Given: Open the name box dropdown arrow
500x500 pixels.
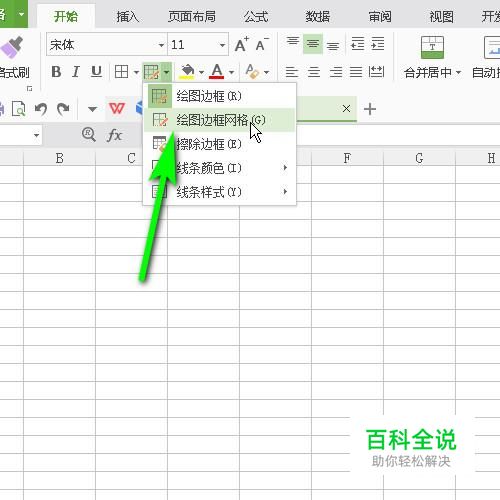Looking at the screenshot, I should pyautogui.click(x=36, y=135).
